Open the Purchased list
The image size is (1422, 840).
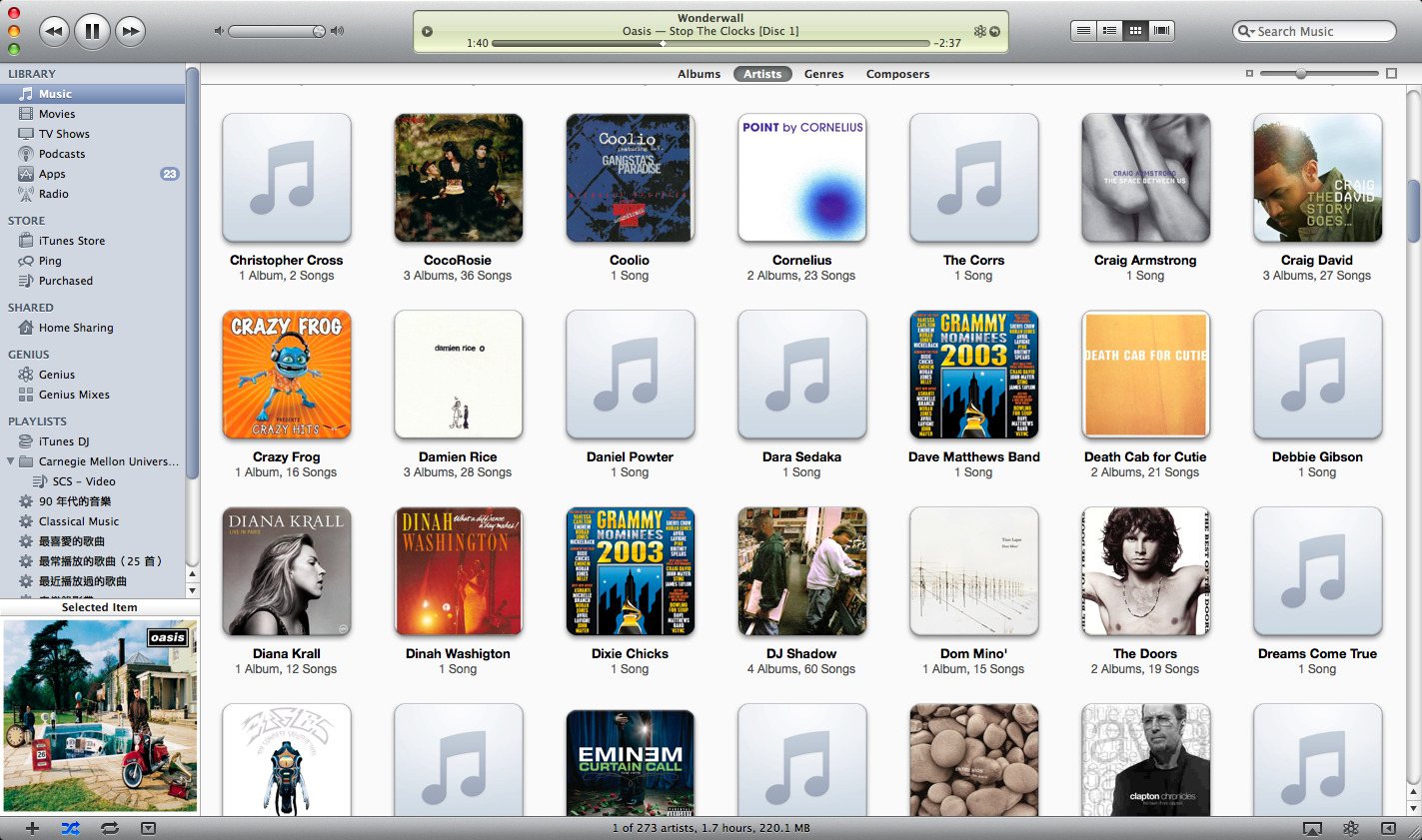92,281
